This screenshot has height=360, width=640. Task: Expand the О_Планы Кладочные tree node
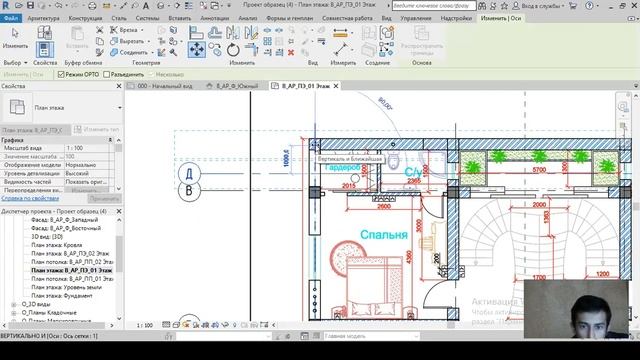pos(14,313)
